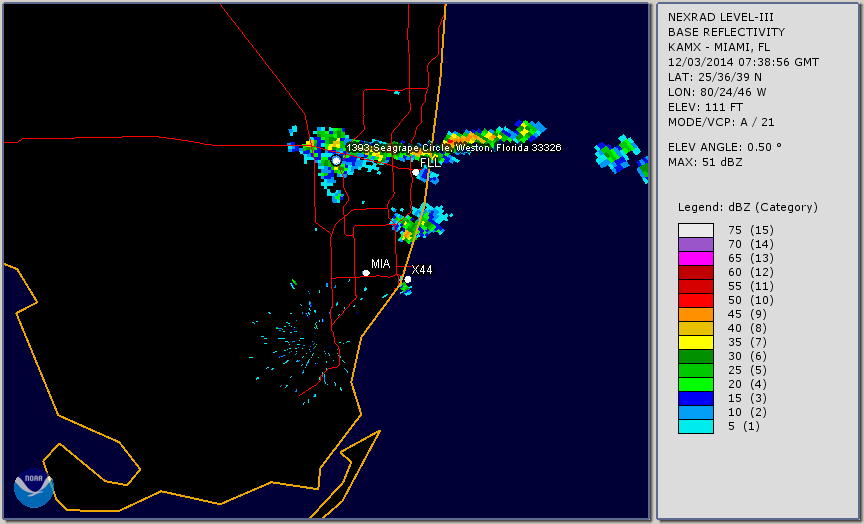Click the 'Legend: dBZ (Category)' heading
864x524 pixels.
coord(748,207)
